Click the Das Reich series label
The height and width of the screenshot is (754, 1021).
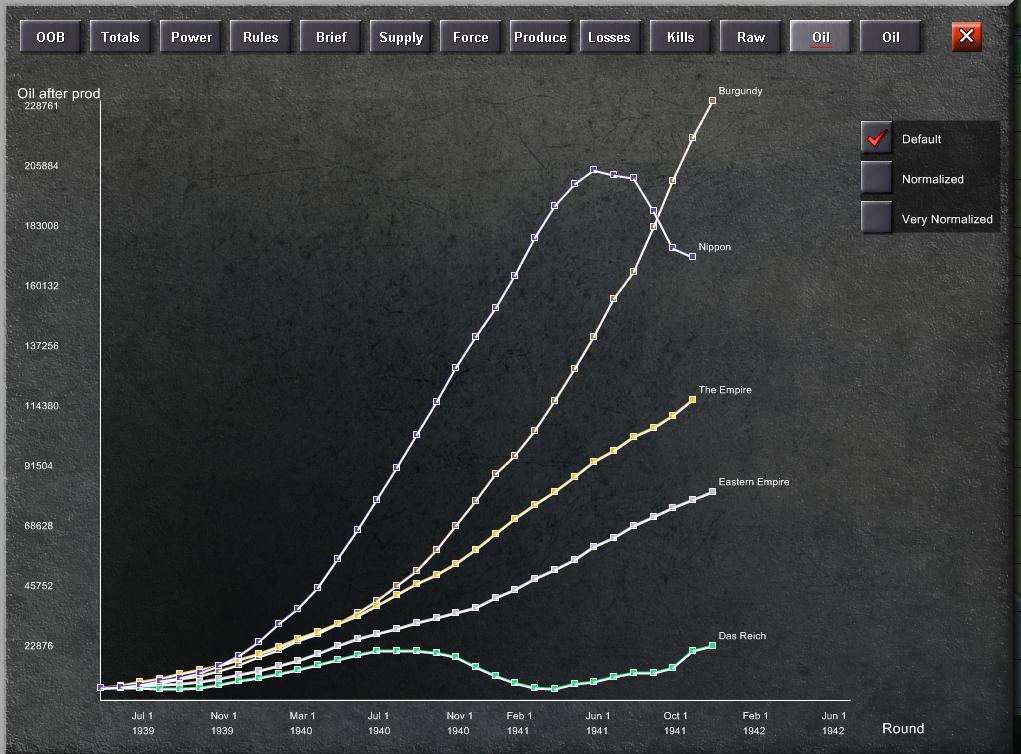742,635
